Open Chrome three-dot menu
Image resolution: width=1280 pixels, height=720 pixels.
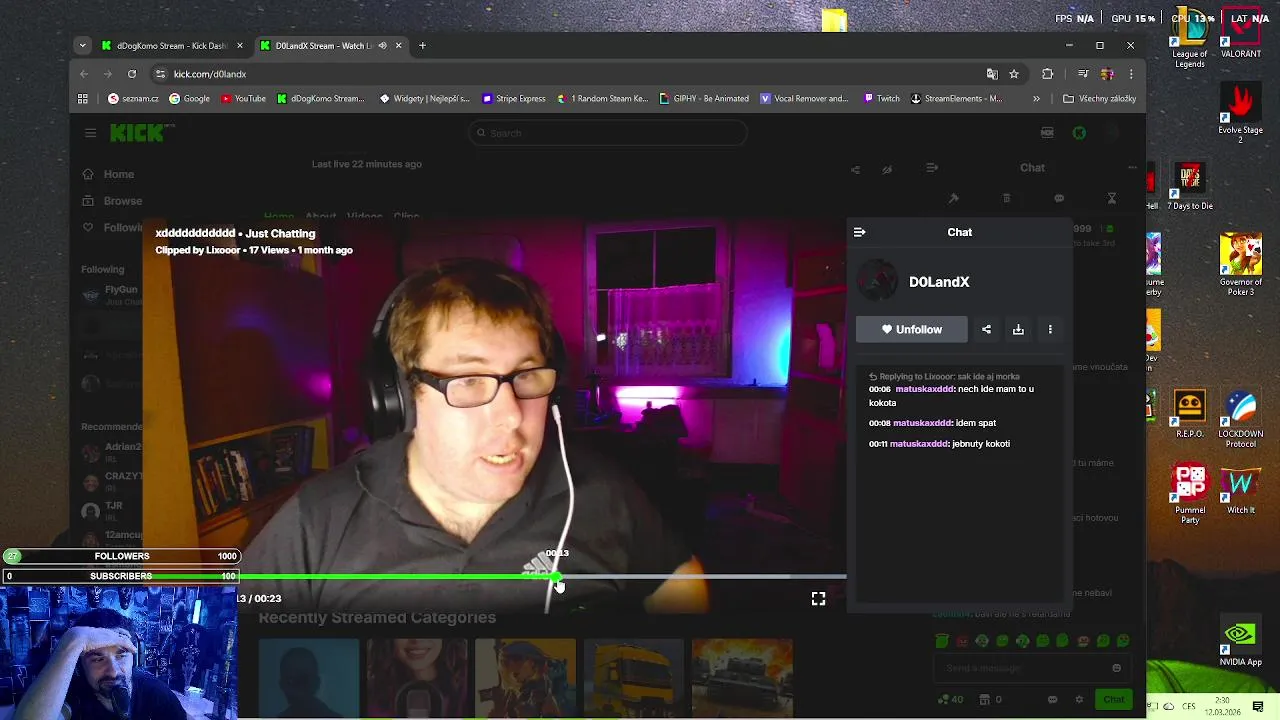click(1131, 74)
